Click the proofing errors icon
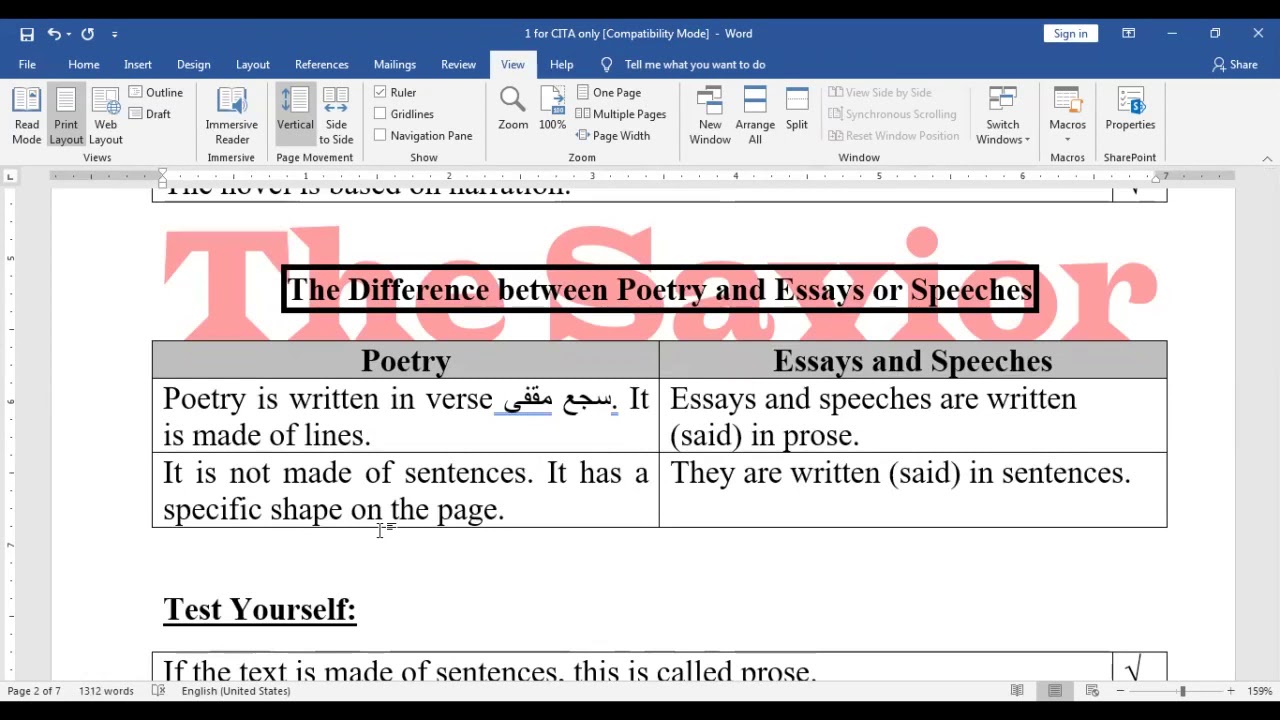The image size is (1280, 720). click(158, 691)
